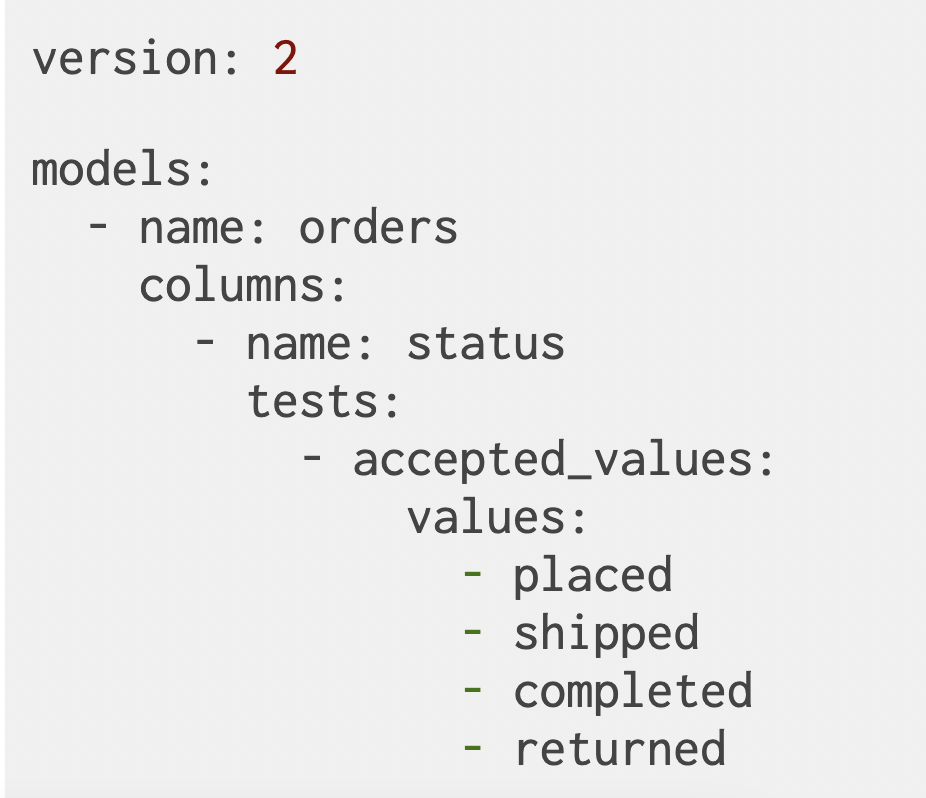Click the "completed" list value
Image resolution: width=926 pixels, height=798 pixels.
[633, 692]
